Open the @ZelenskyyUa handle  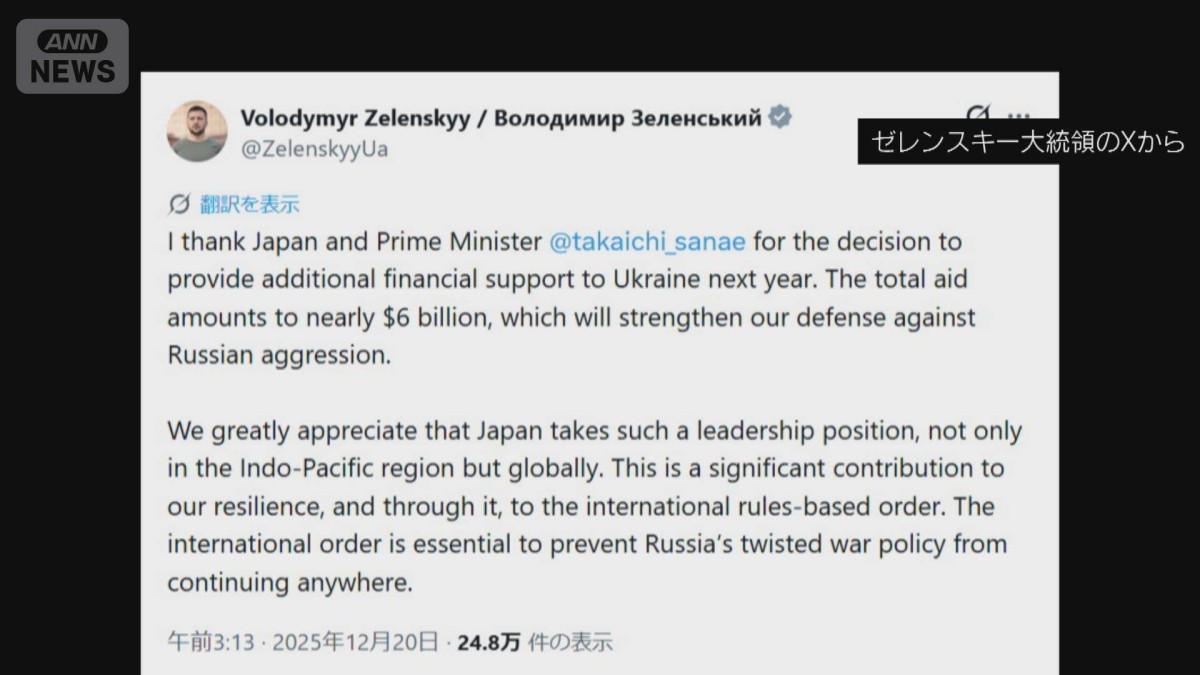click(314, 149)
